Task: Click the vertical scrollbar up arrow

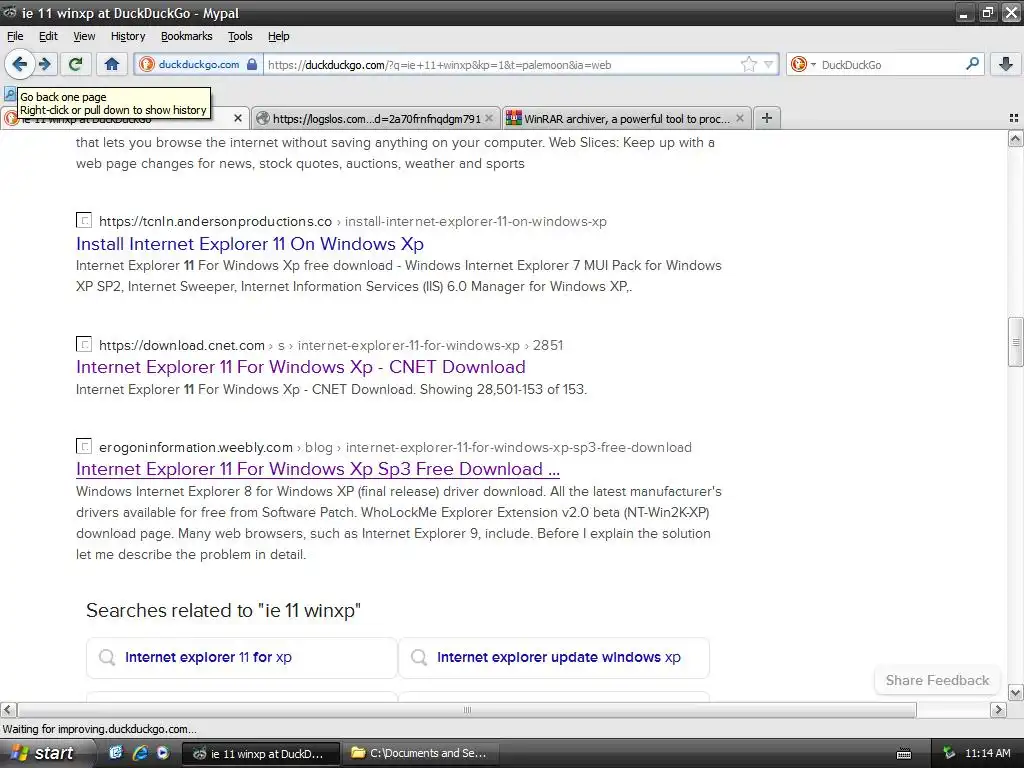Action: point(1015,139)
